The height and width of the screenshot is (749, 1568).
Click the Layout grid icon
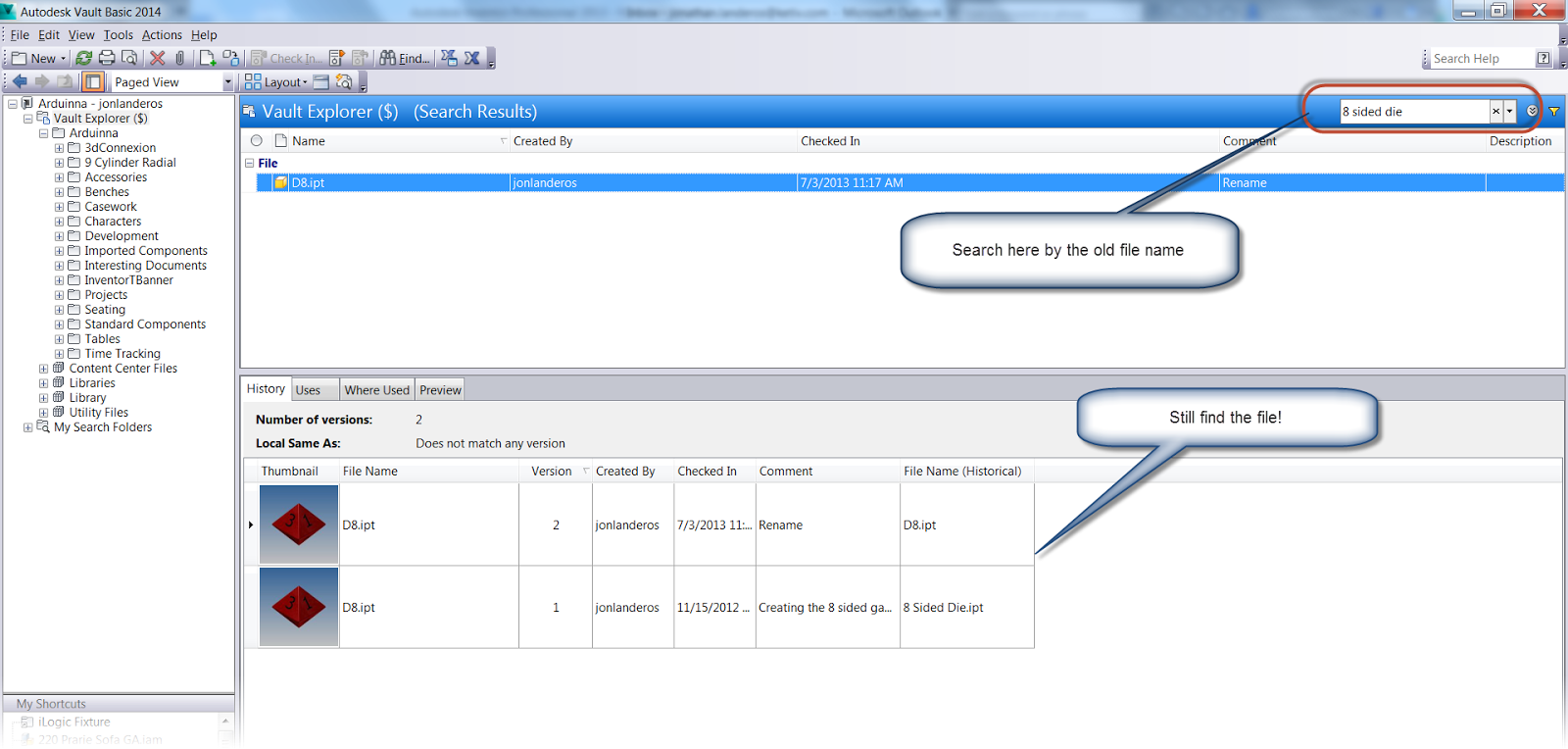[x=253, y=81]
